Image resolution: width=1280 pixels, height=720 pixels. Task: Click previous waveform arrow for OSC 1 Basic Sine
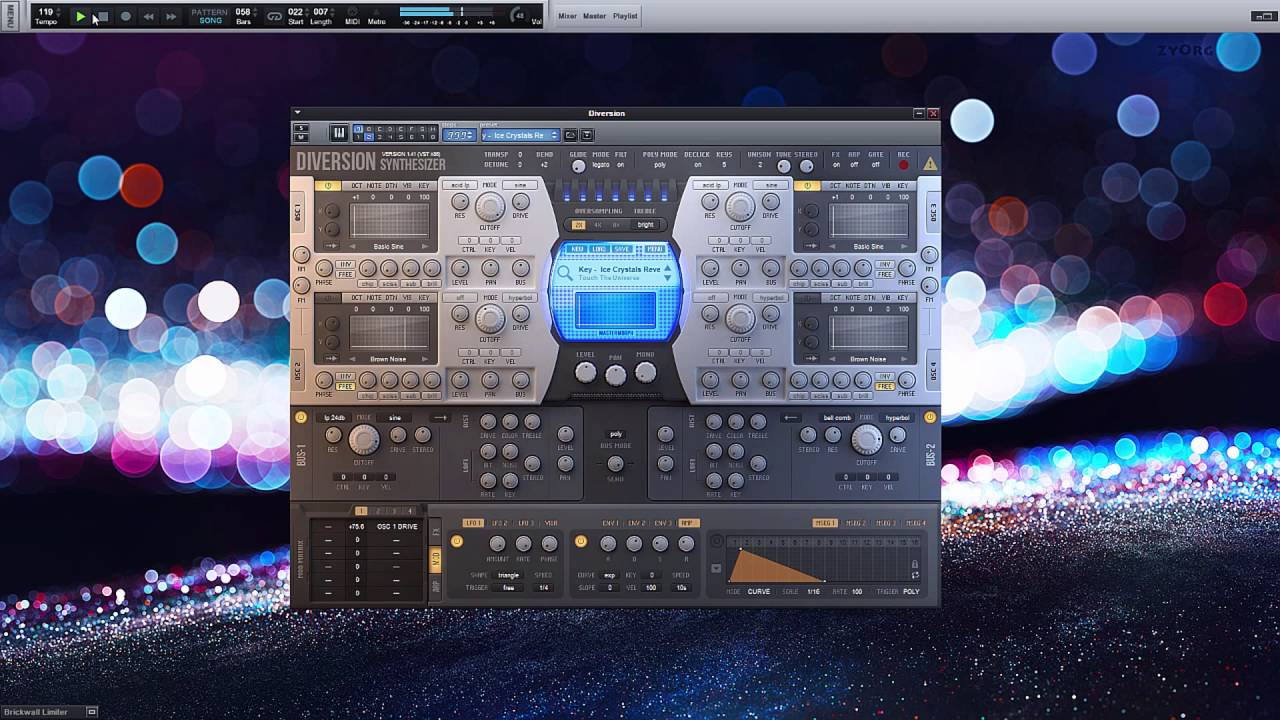tap(352, 246)
